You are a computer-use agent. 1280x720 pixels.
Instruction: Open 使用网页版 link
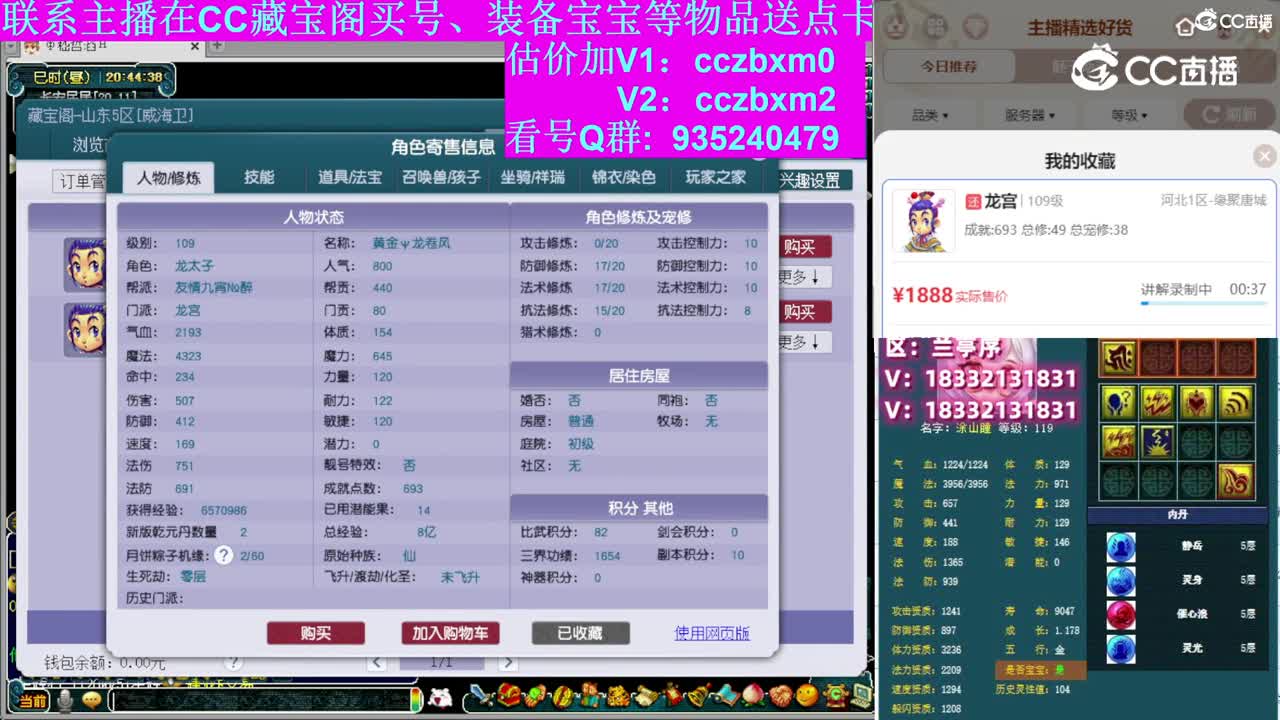[x=712, y=633]
